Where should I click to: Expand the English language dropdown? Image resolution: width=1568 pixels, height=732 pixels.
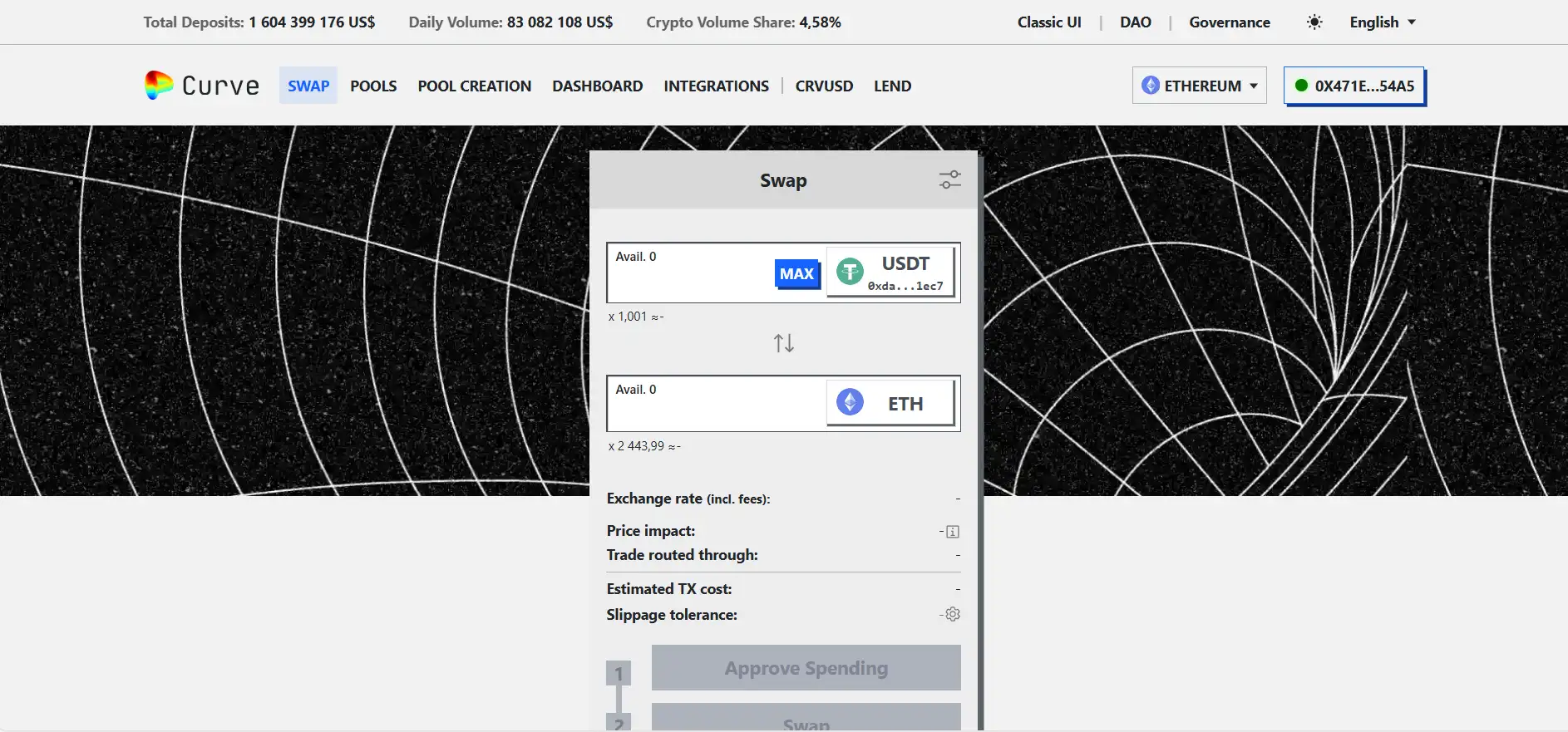[1382, 22]
